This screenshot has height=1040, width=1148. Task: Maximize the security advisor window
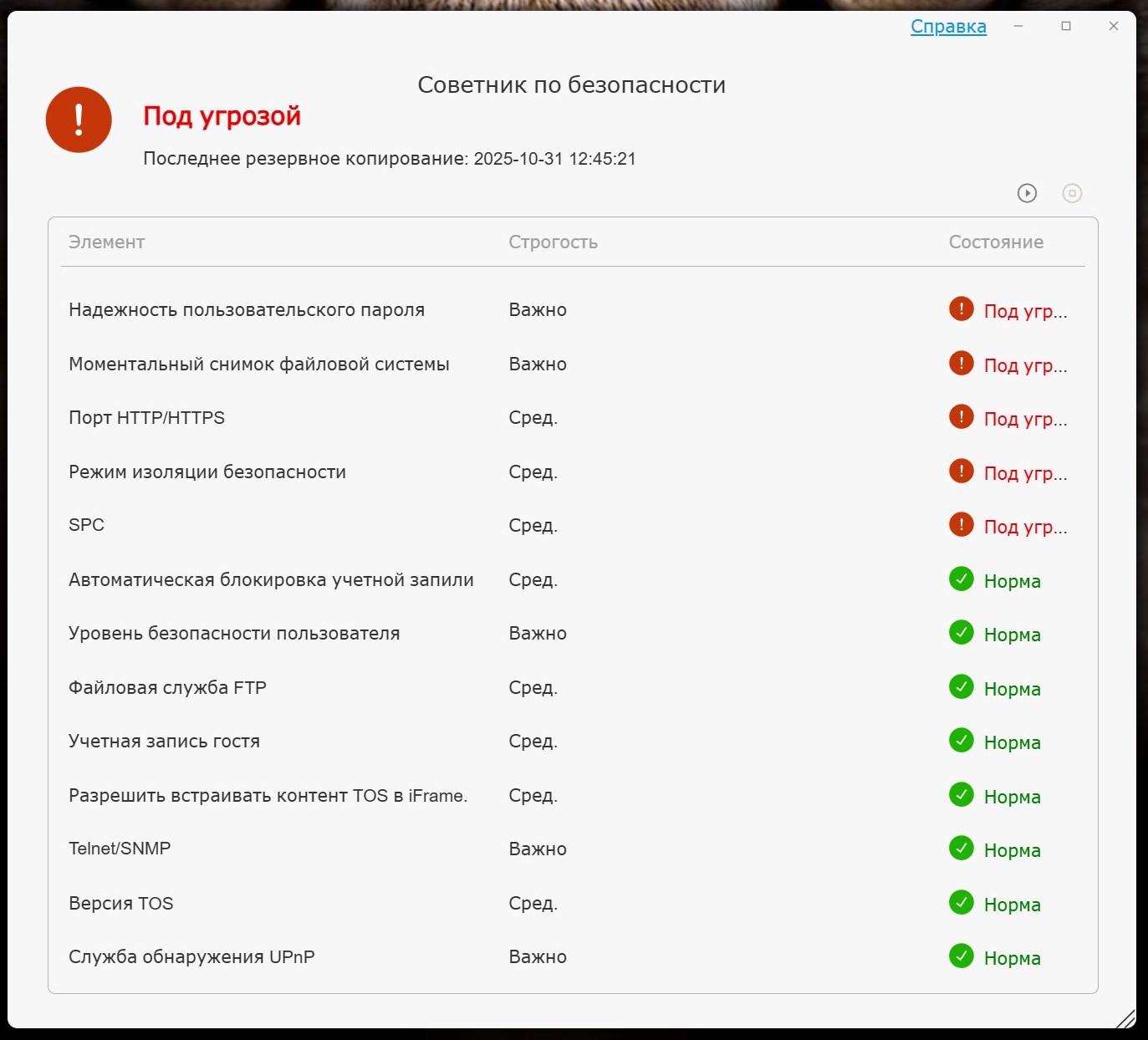point(1066,27)
